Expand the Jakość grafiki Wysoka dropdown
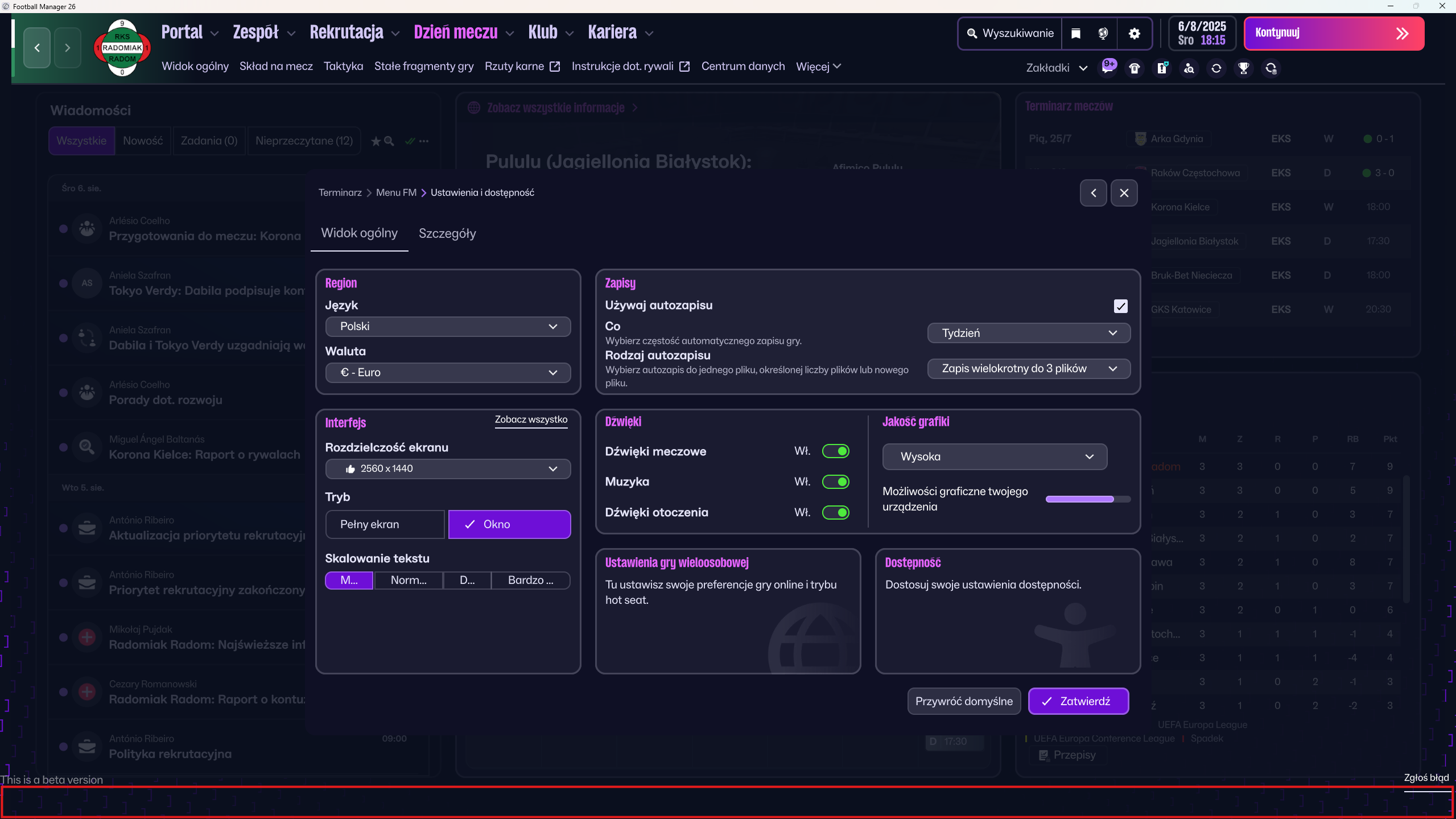Image resolution: width=1456 pixels, height=819 pixels. click(x=995, y=457)
